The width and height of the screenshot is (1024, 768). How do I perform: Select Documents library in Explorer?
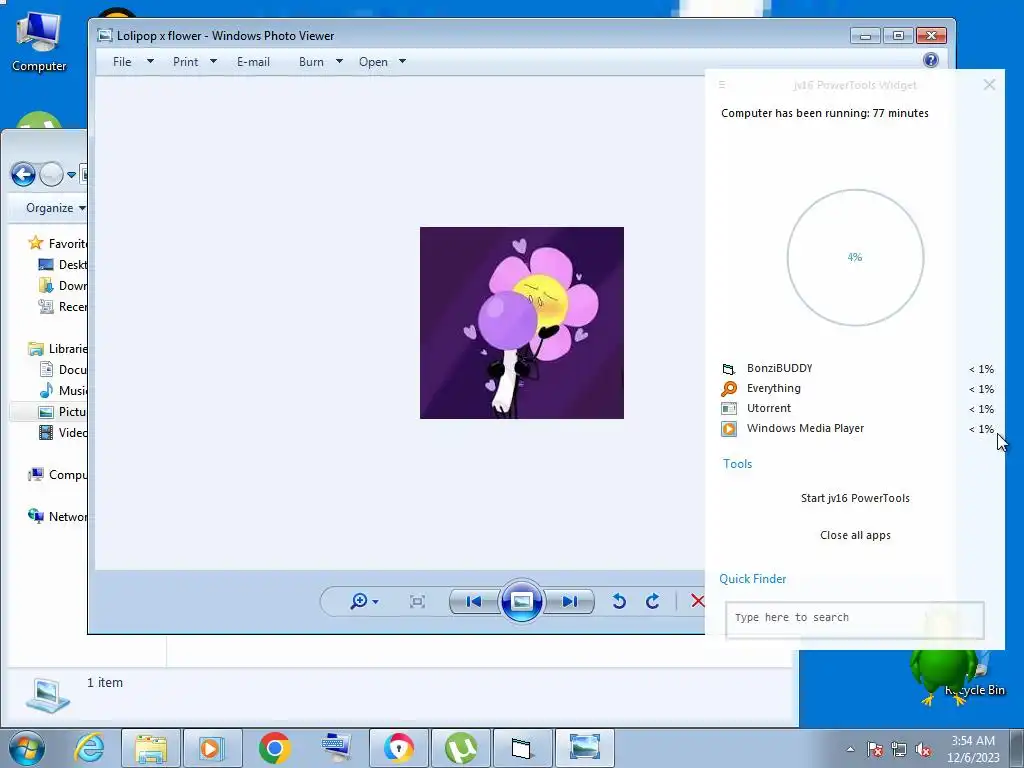pyautogui.click(x=63, y=370)
